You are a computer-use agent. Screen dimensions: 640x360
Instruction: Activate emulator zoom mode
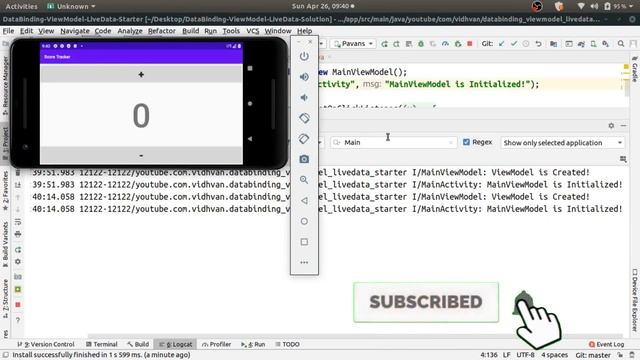(304, 180)
